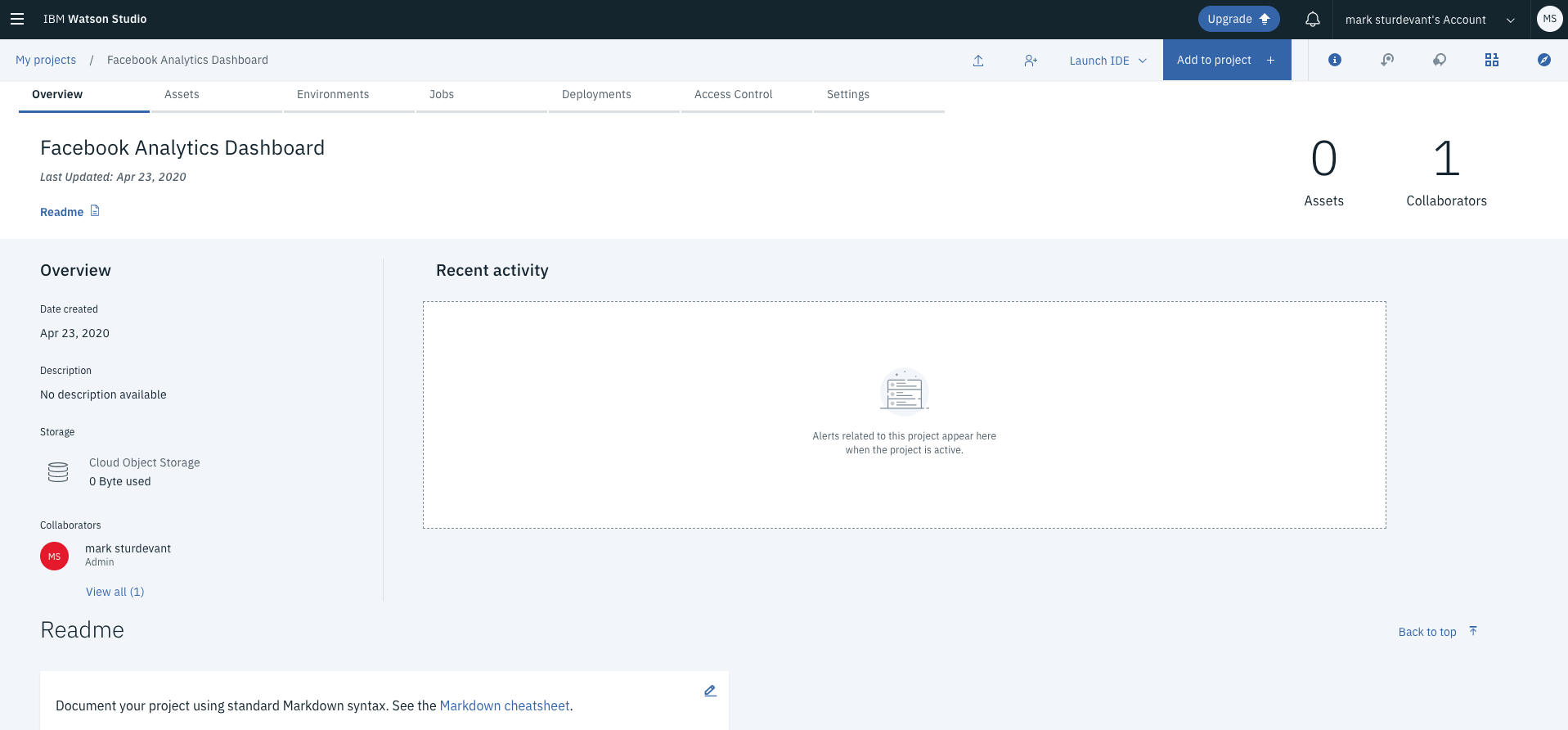1568x730 pixels.
Task: Click the mark sturdevant collaborator name
Action: coord(128,548)
